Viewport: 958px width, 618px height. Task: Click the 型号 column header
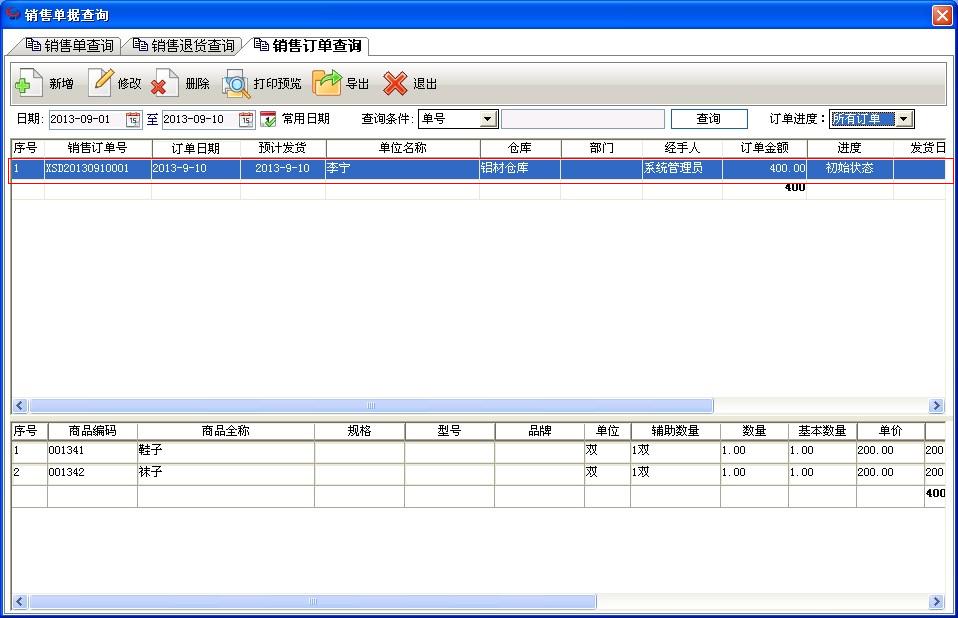pyautogui.click(x=449, y=431)
